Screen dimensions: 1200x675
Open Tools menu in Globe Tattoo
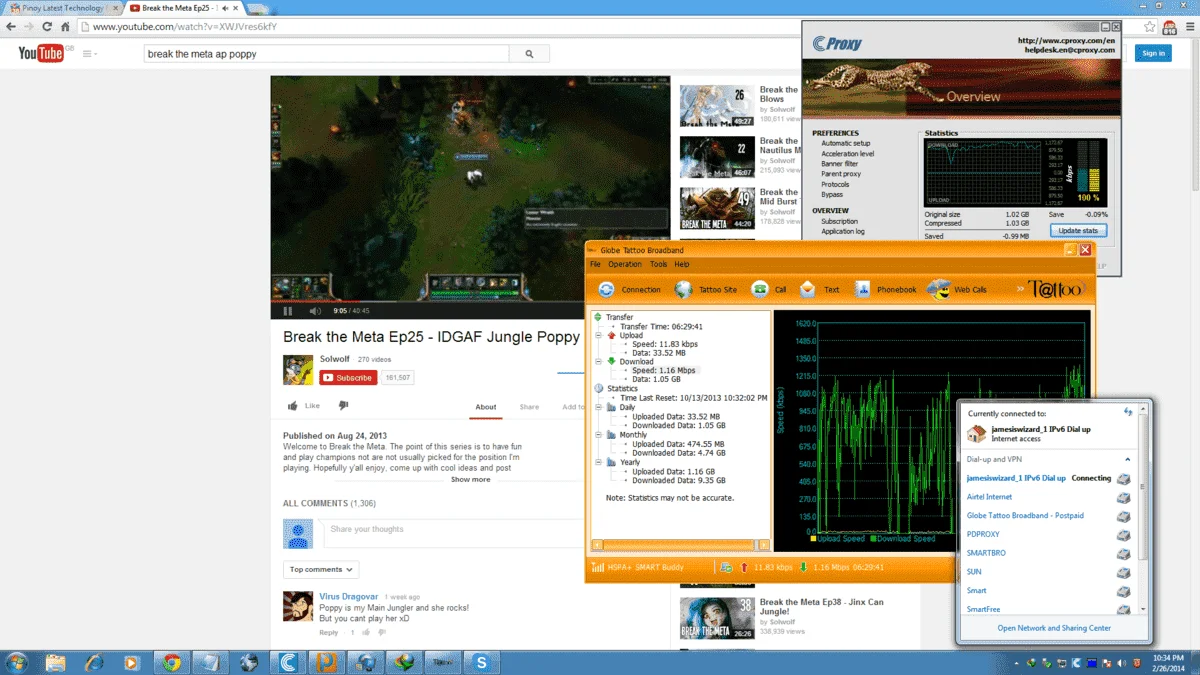tap(658, 264)
